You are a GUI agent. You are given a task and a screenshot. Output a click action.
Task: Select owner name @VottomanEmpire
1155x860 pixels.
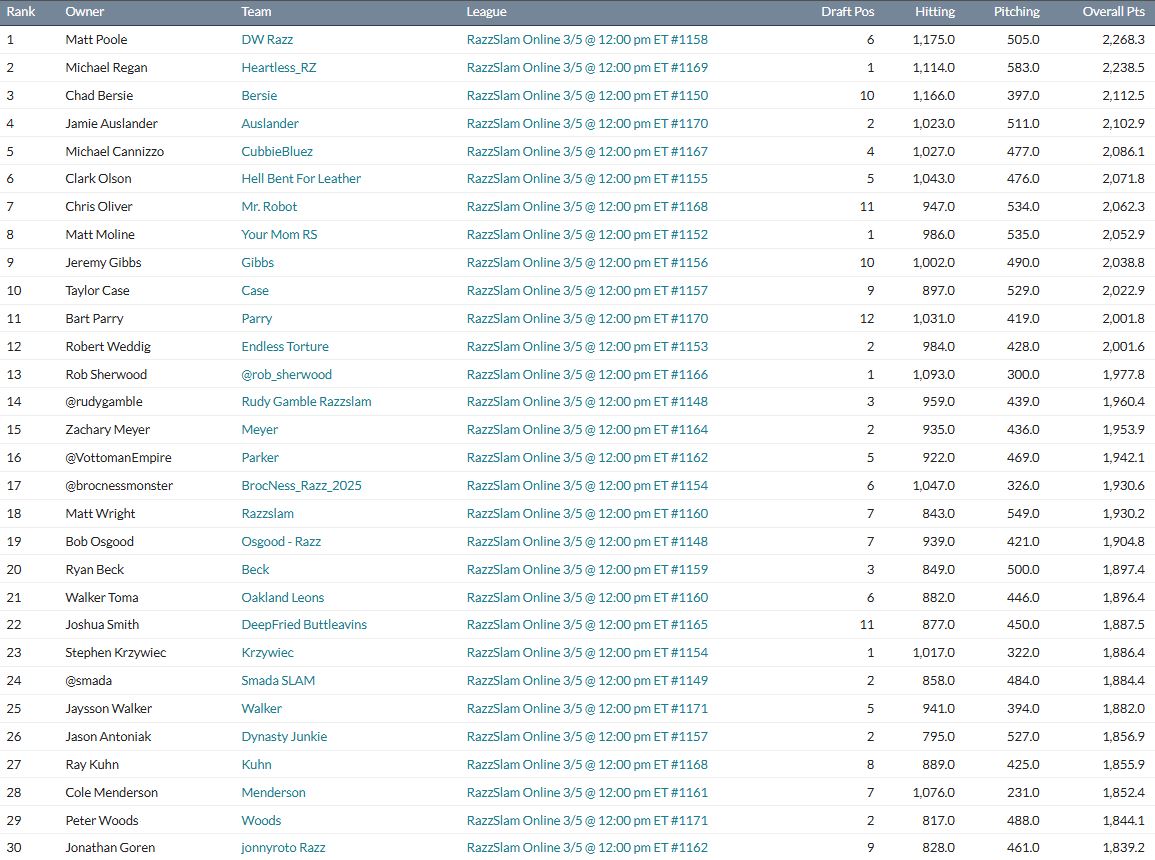click(x=119, y=458)
